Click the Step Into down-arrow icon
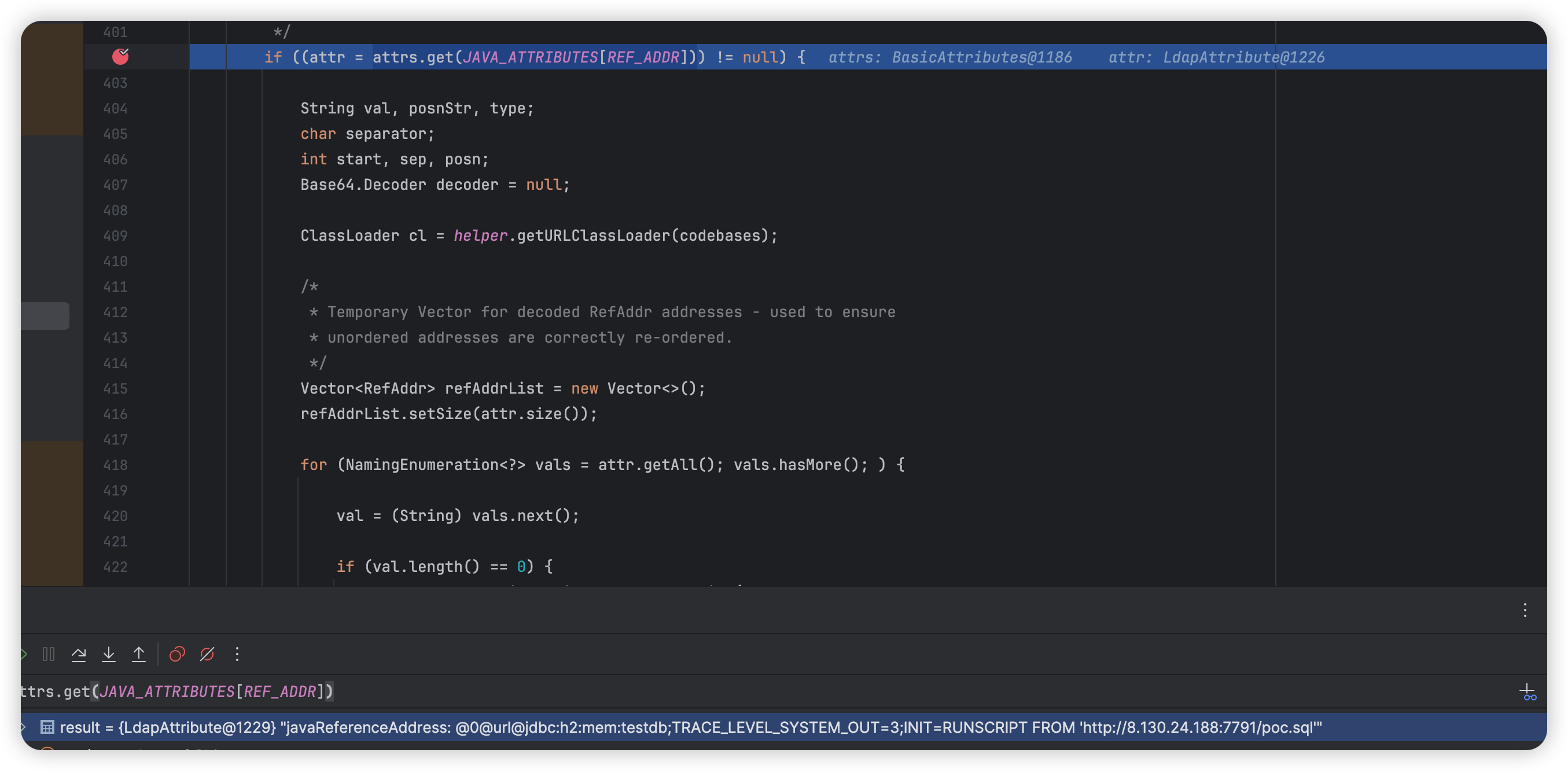The height and width of the screenshot is (771, 1568). click(x=108, y=654)
